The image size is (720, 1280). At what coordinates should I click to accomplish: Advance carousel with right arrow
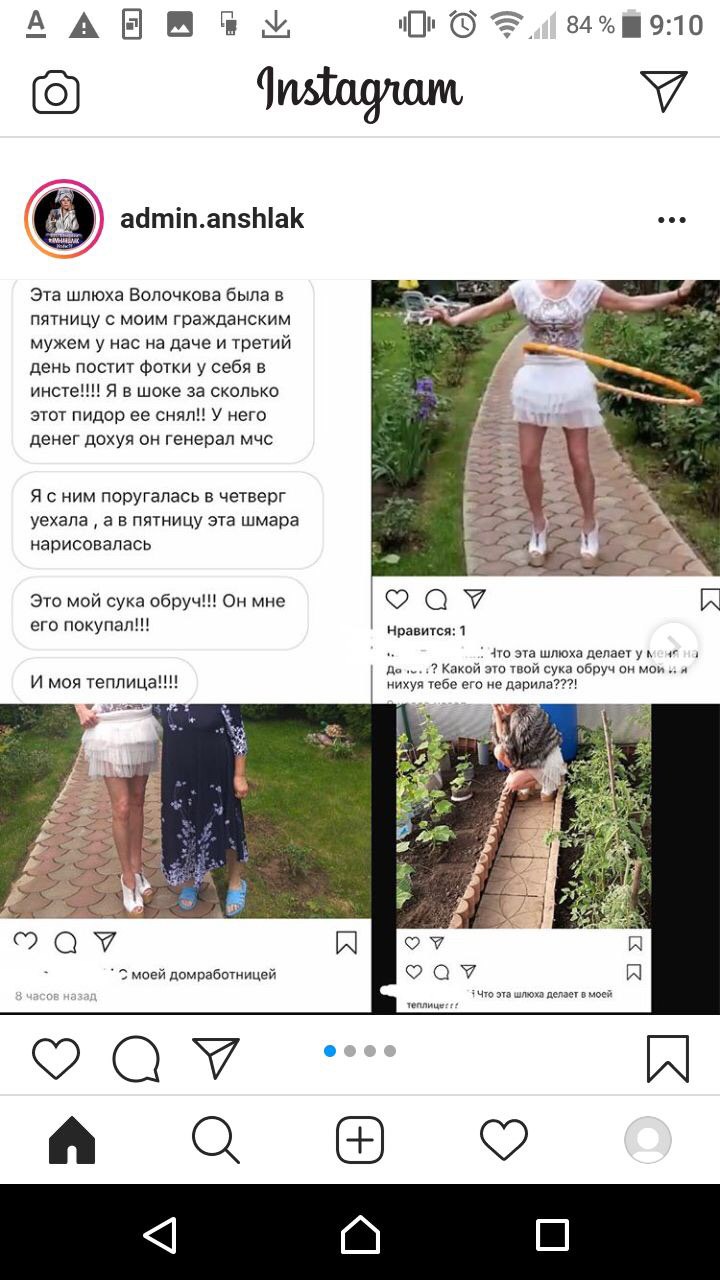(x=674, y=643)
